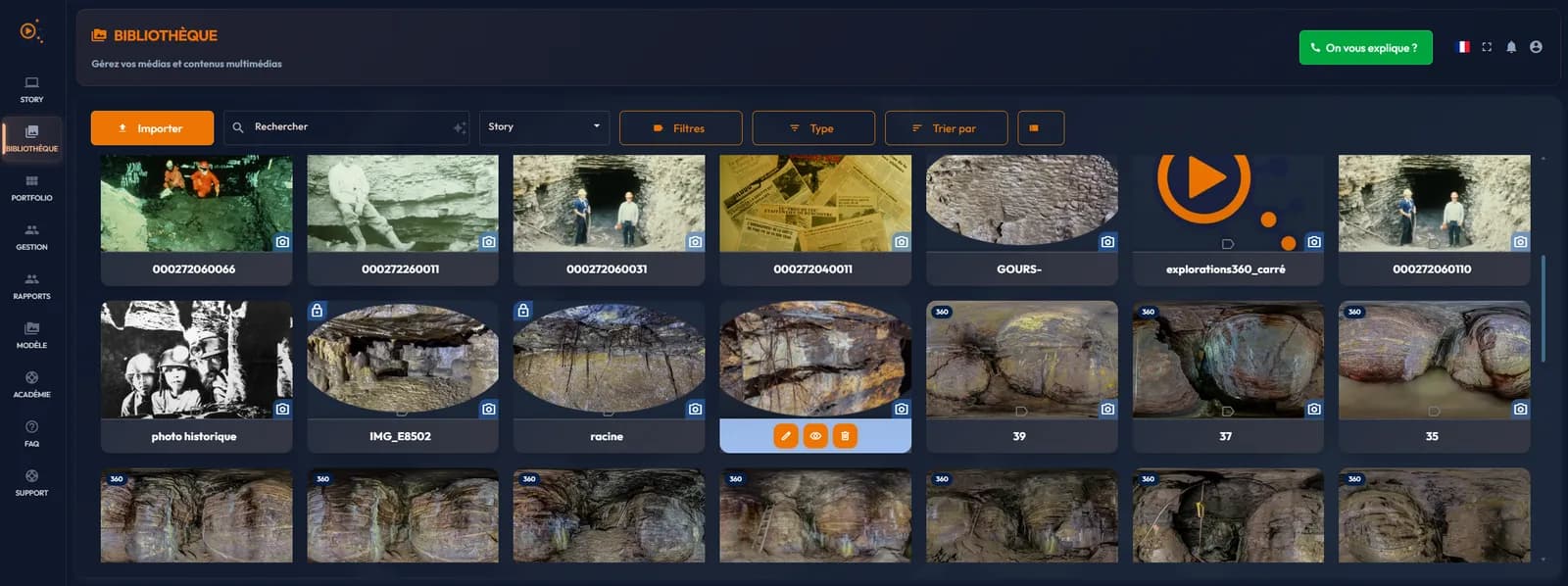Image resolution: width=1568 pixels, height=586 pixels.
Task: Select Bibliothèque in the sidebar
Action: (x=31, y=138)
